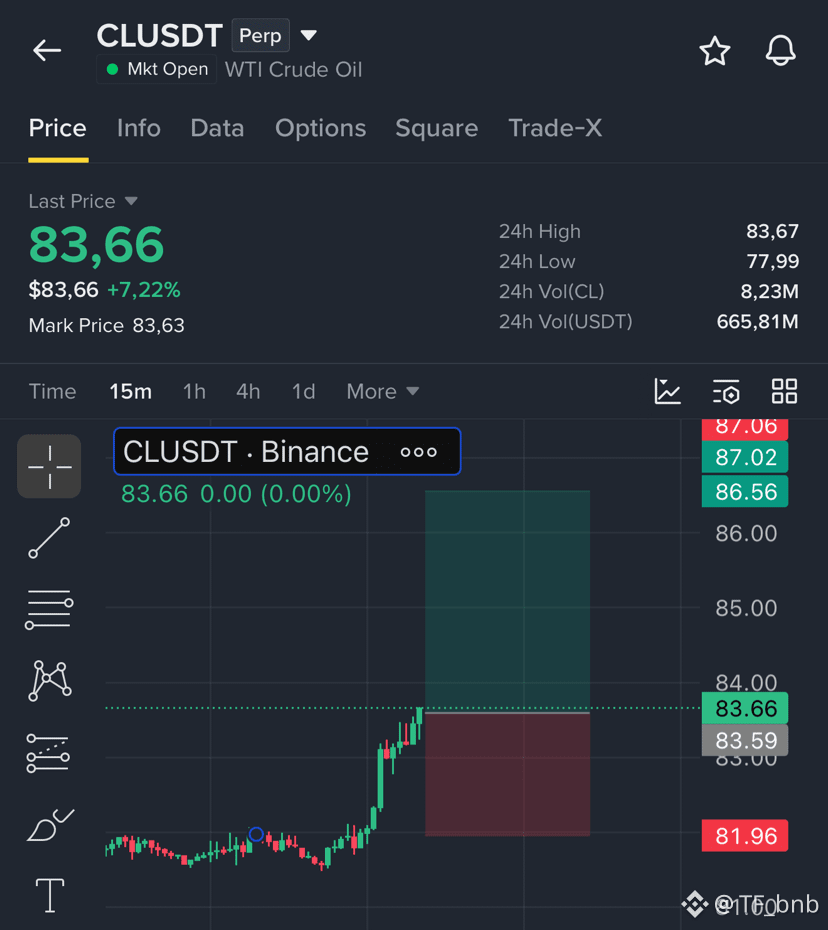Viewport: 828px width, 930px height.
Task: Click the Mark Price 83,63 text
Action: point(107,326)
